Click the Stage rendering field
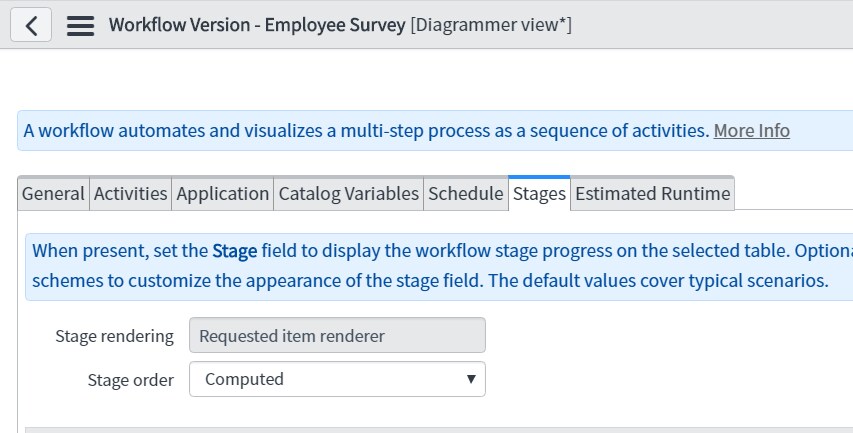This screenshot has width=853, height=433. [x=337, y=336]
